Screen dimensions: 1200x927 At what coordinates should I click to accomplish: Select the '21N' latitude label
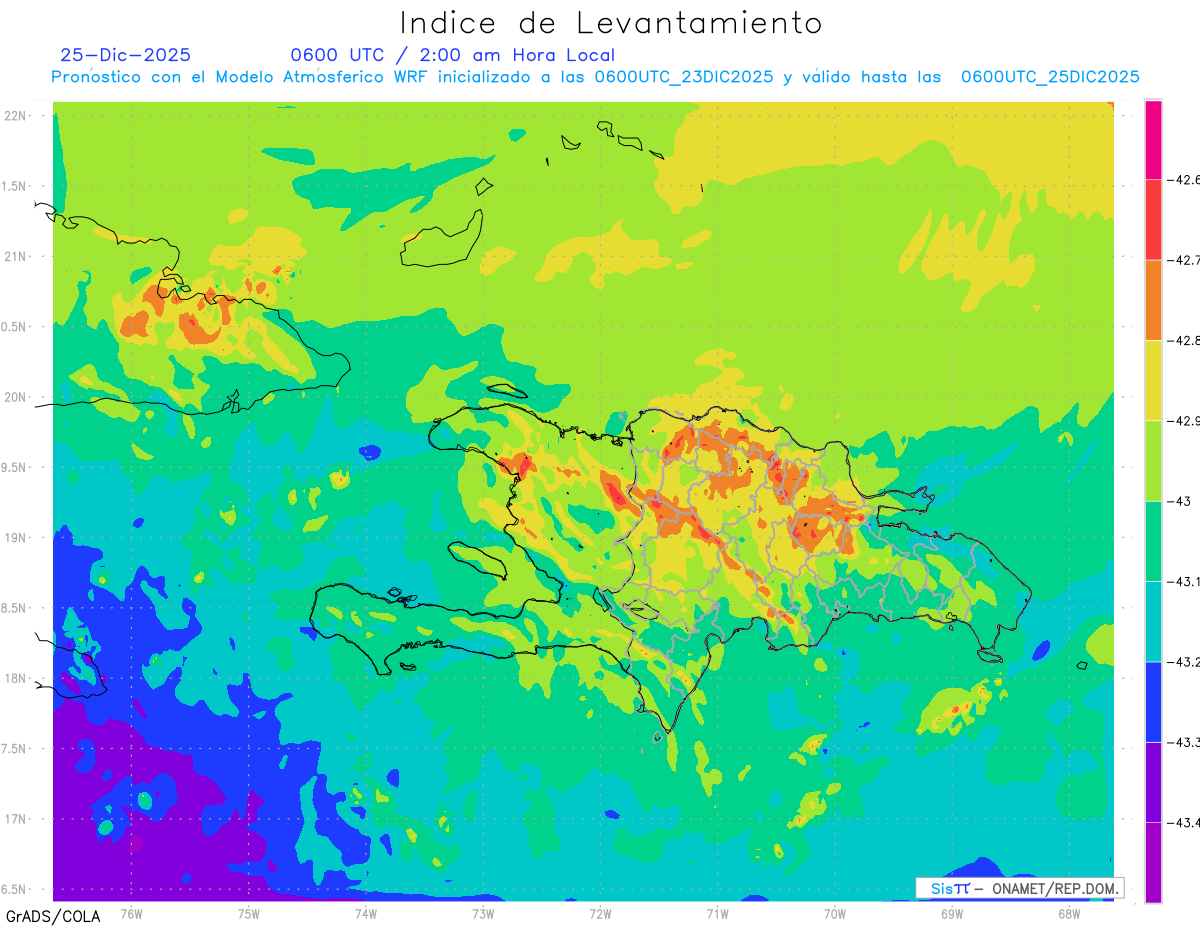click(x=17, y=256)
